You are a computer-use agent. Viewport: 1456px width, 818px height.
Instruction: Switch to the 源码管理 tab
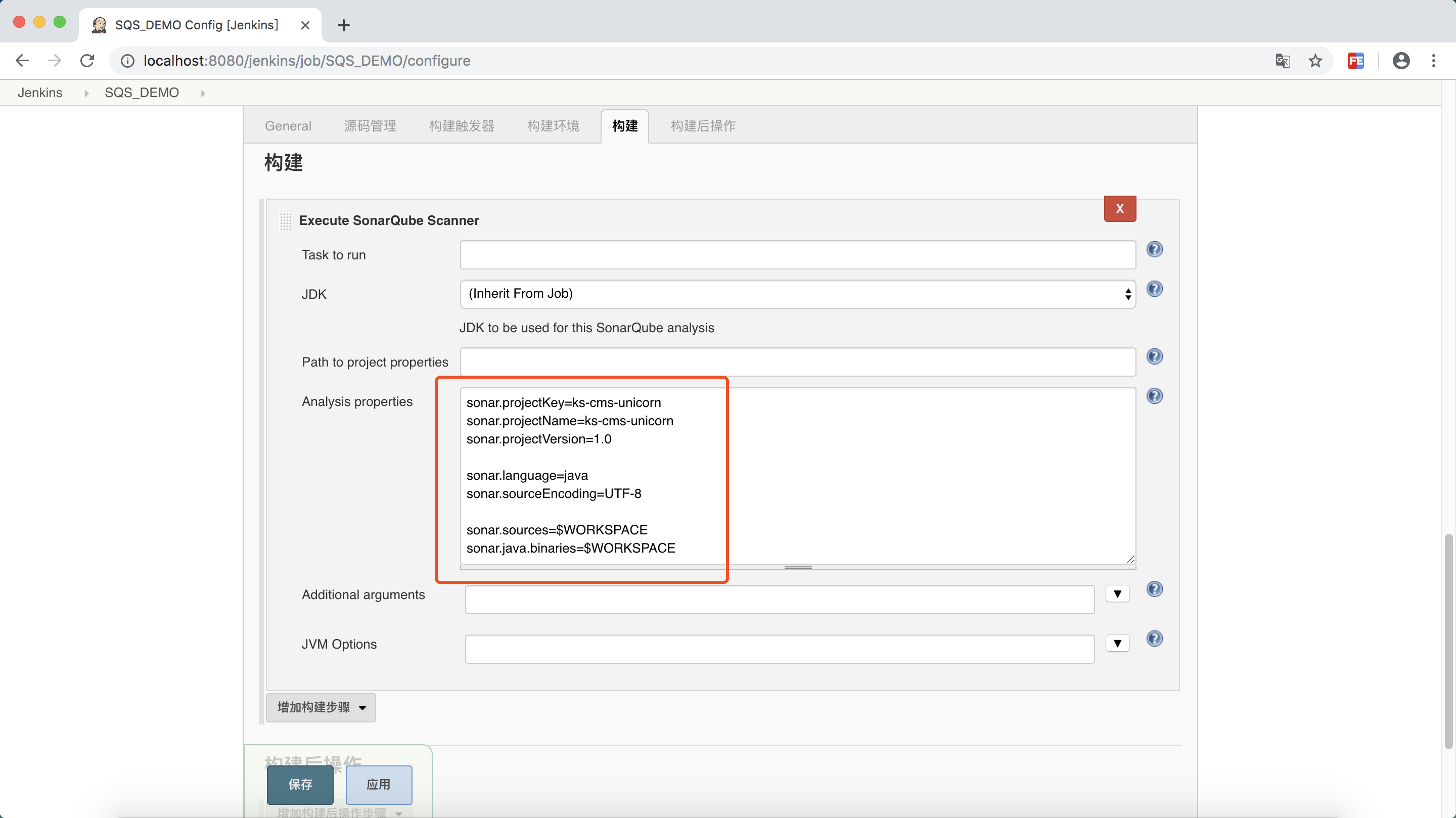point(370,125)
